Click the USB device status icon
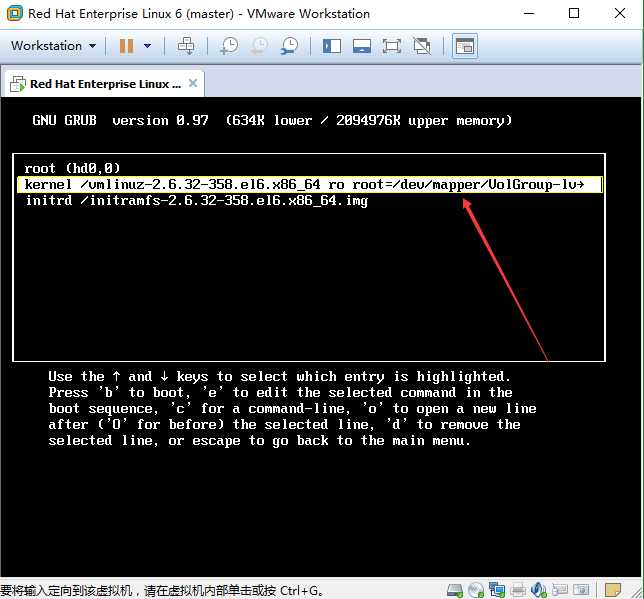This screenshot has width=644, height=599. click(x=560, y=590)
